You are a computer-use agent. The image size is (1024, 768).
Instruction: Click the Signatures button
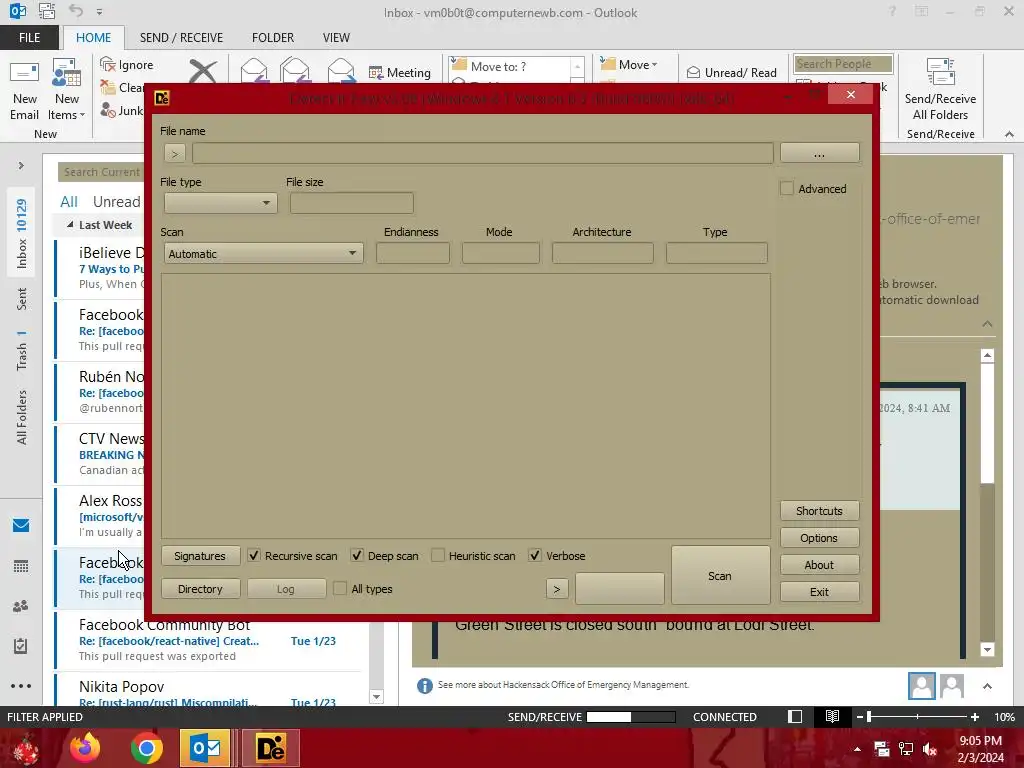[x=200, y=556]
